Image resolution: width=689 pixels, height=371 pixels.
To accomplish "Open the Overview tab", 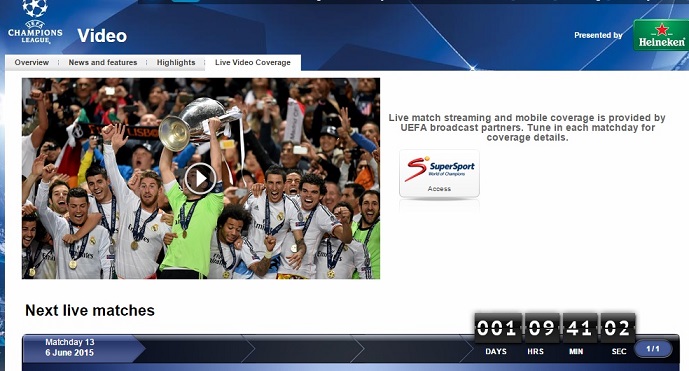I will pos(32,62).
